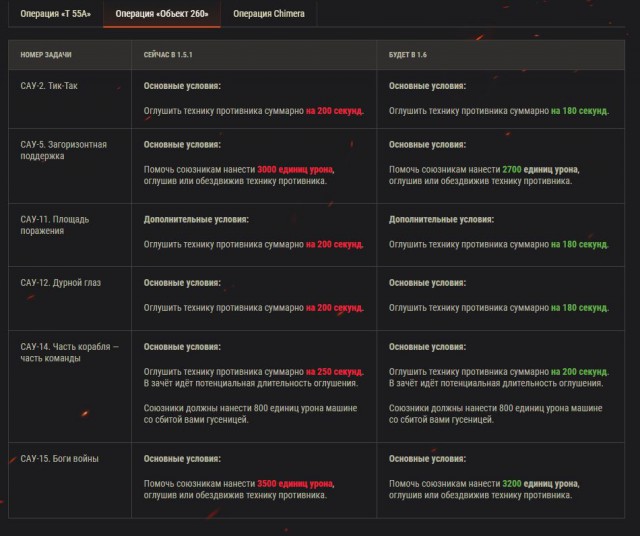Click 'Основные условия:' in САУ-15 row, 1.6 column
The height and width of the screenshot is (536, 640).
coord(427,459)
